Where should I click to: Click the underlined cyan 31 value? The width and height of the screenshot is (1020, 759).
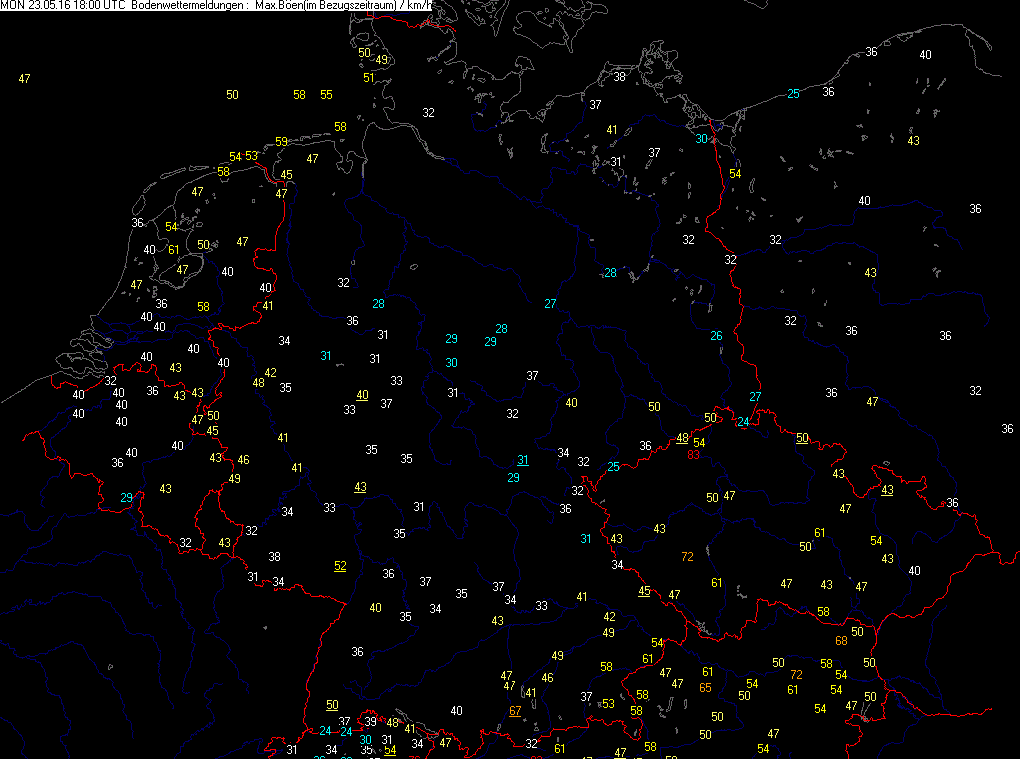point(522,460)
